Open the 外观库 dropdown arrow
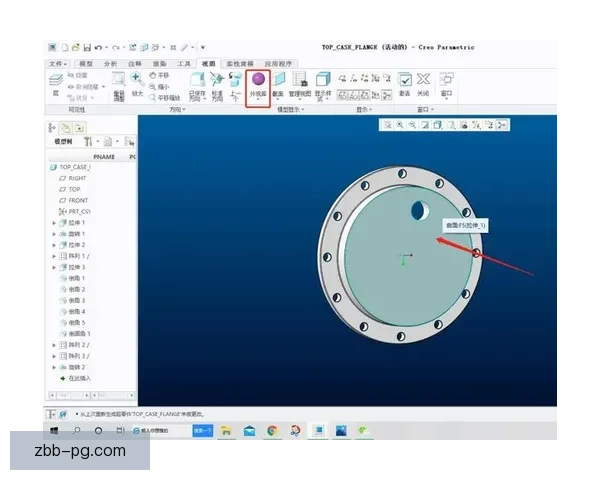Screen dimensions: 600x480 (258, 101)
